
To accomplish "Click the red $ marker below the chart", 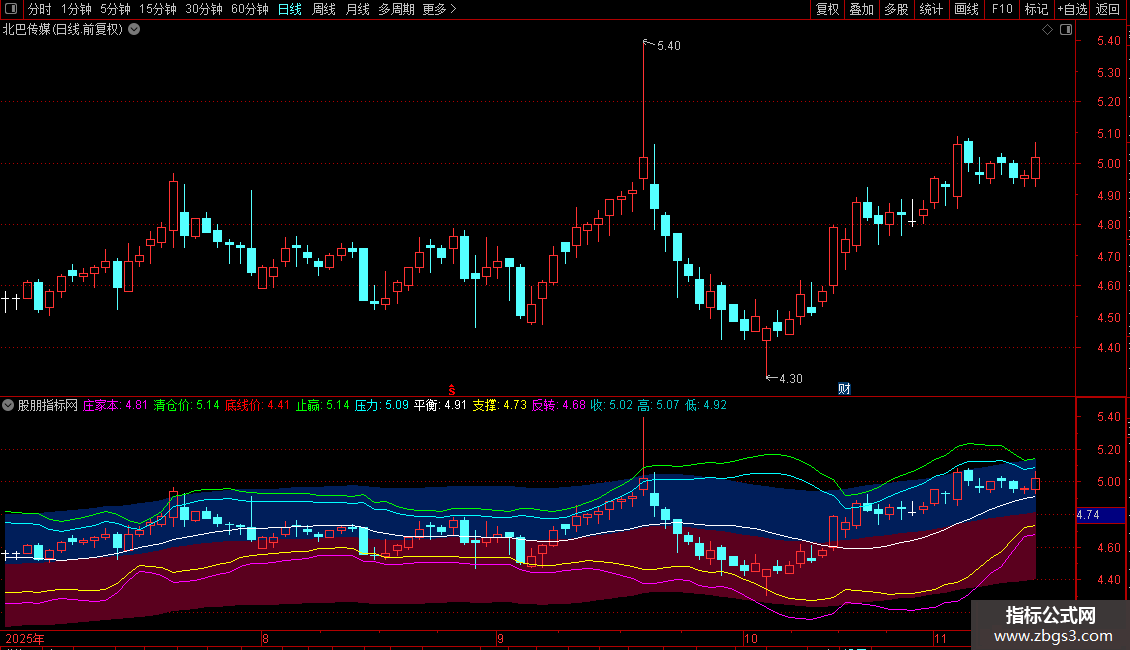I will pos(452,389).
